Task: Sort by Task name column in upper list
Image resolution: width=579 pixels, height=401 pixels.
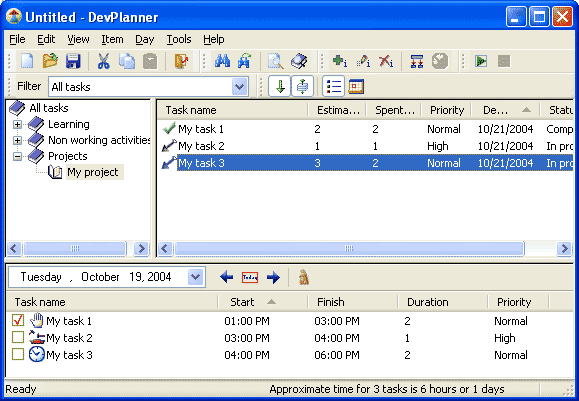Action: [233, 110]
